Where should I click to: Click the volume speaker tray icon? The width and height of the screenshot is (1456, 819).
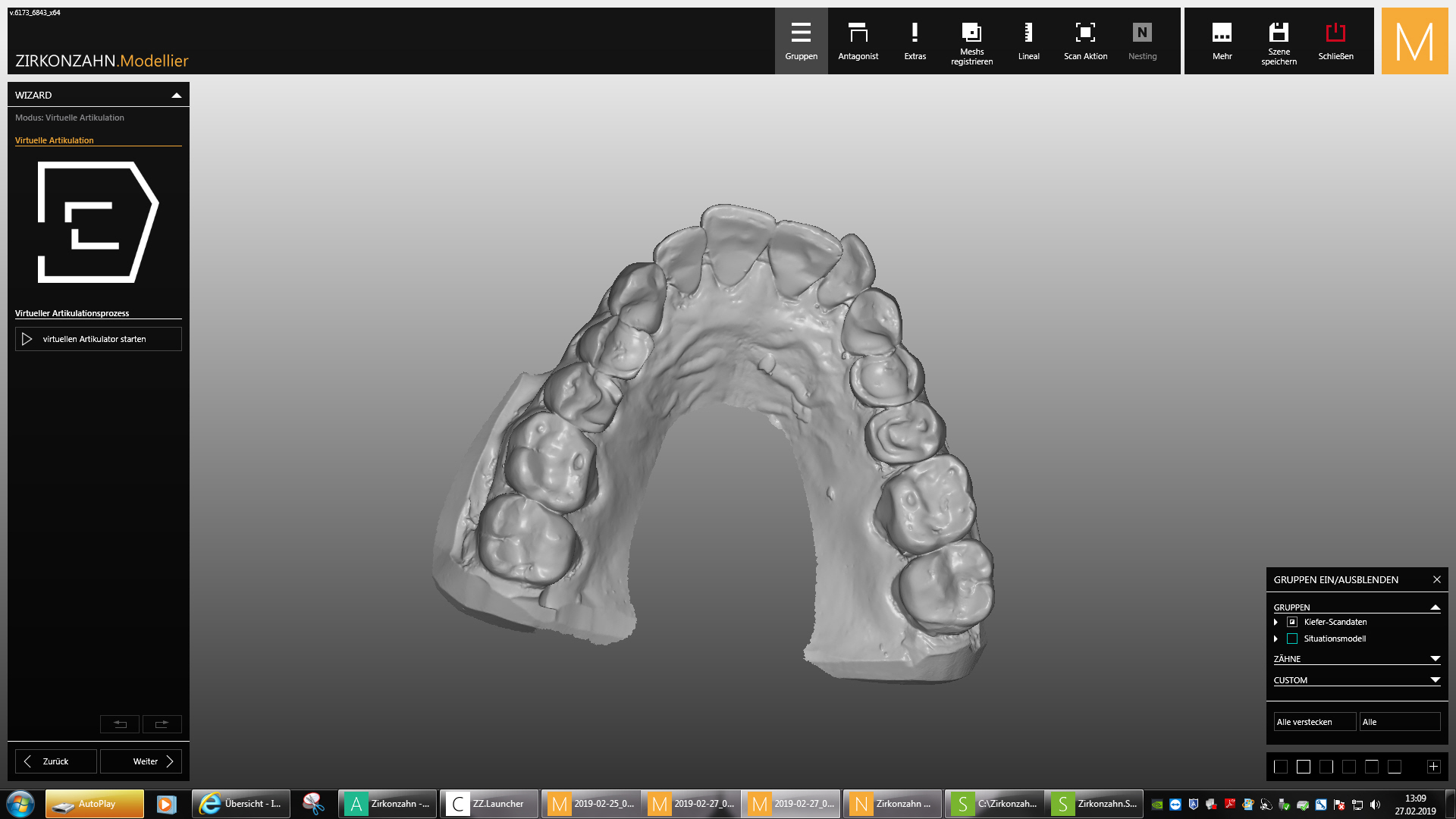pyautogui.click(x=1376, y=805)
